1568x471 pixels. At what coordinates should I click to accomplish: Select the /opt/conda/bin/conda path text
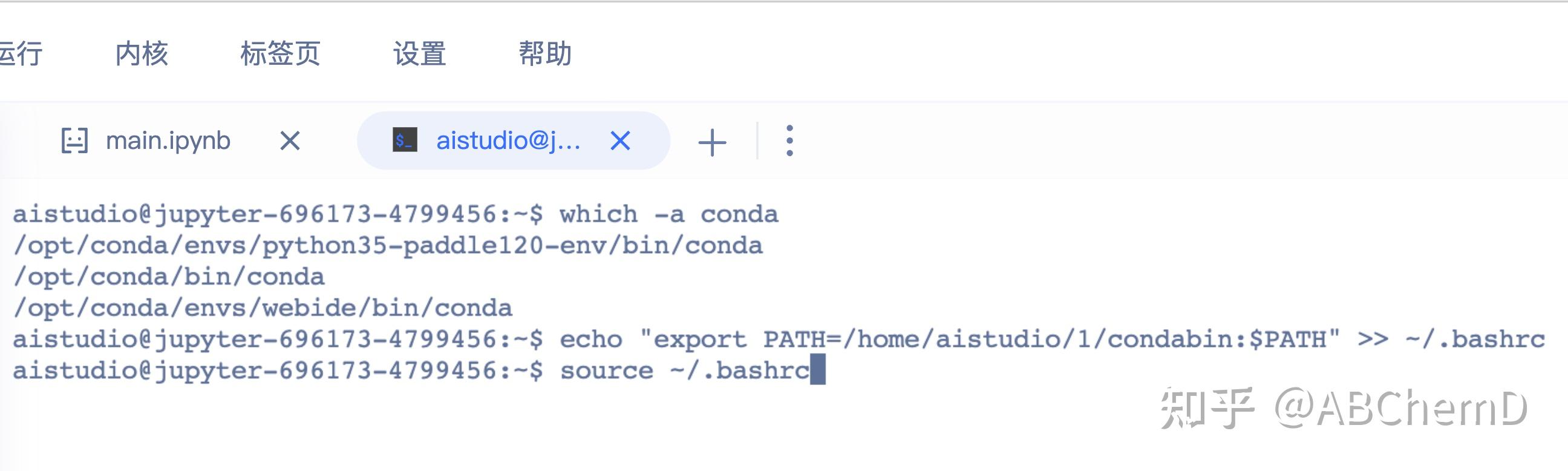(x=171, y=277)
